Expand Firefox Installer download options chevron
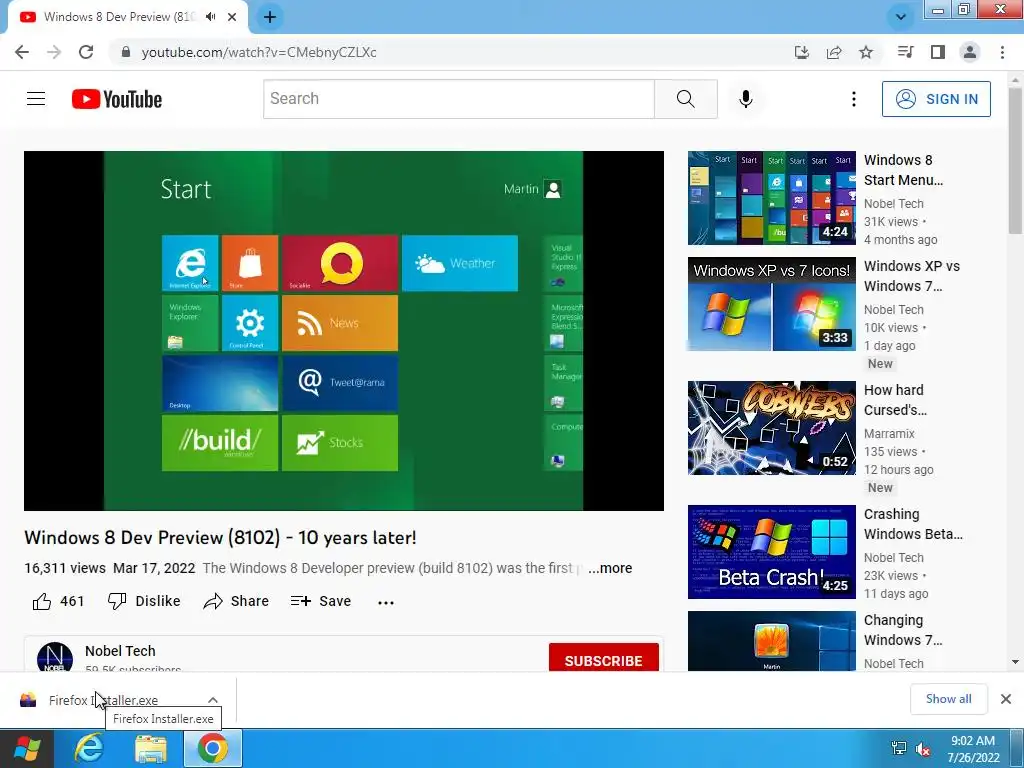The height and width of the screenshot is (768, 1024). pyautogui.click(x=213, y=700)
